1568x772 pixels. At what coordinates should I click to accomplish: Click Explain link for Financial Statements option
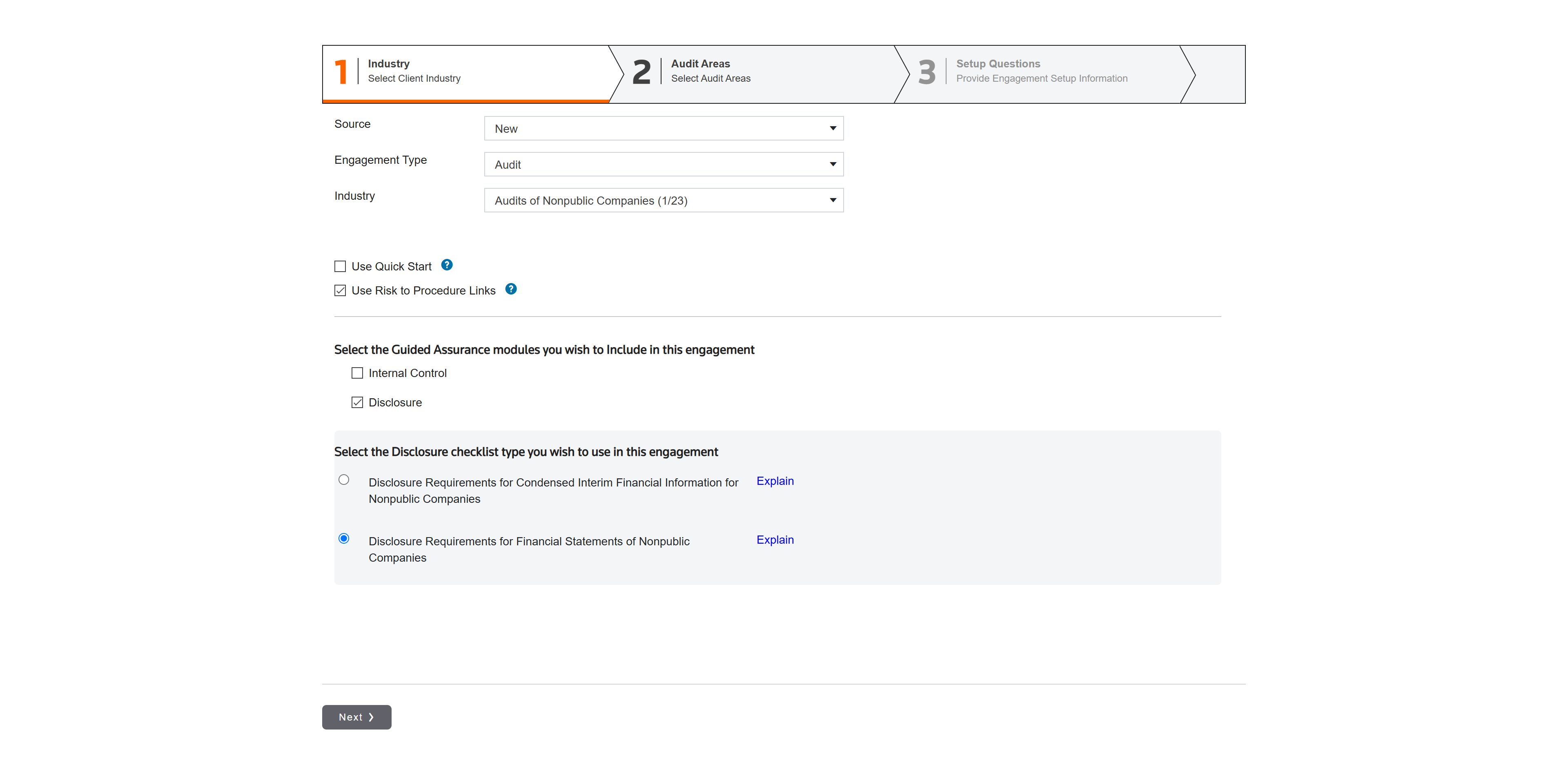coord(775,540)
